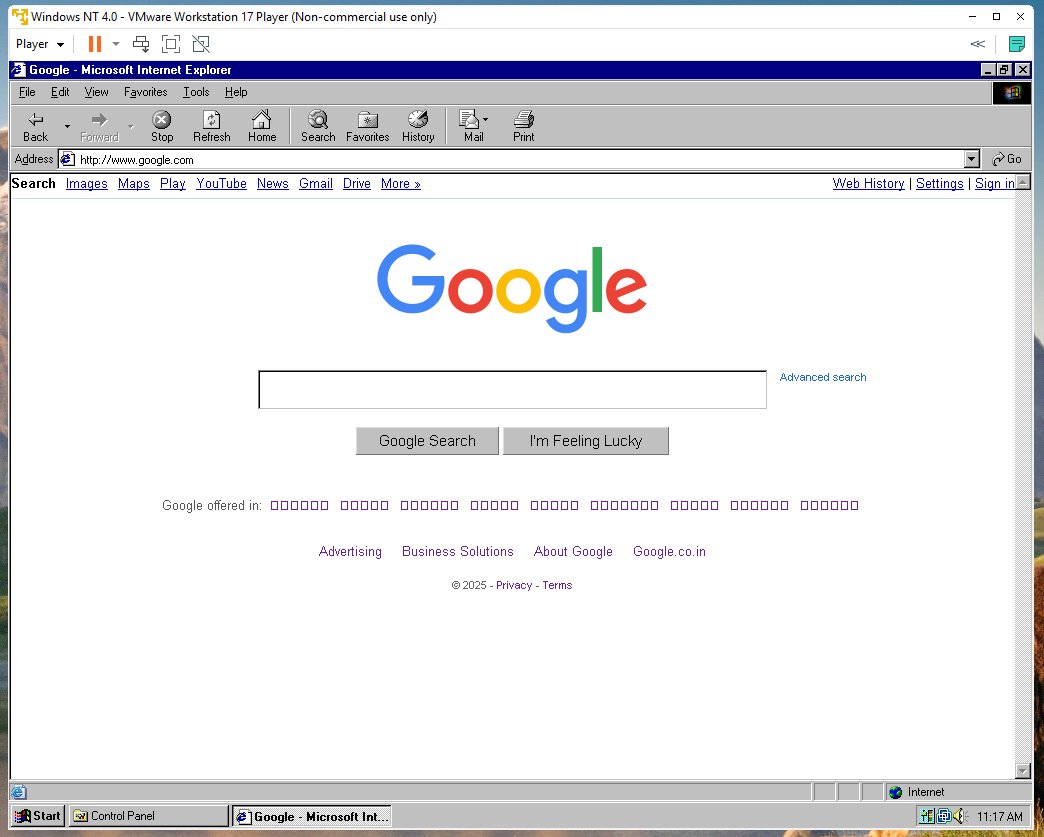This screenshot has height=837, width=1044.
Task: Open the Privacy link in footer
Action: tap(514, 585)
